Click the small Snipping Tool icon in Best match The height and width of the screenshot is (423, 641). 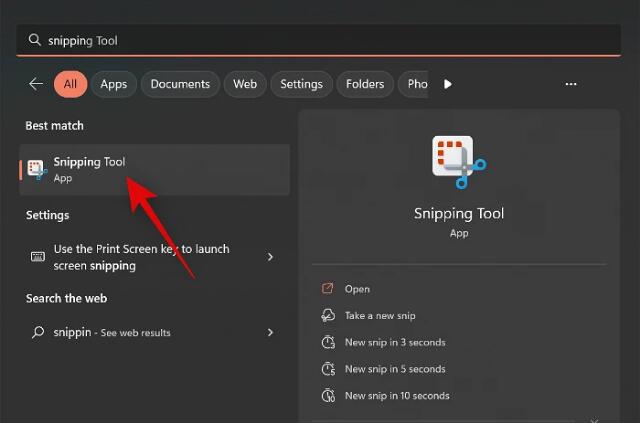pyautogui.click(x=37, y=170)
